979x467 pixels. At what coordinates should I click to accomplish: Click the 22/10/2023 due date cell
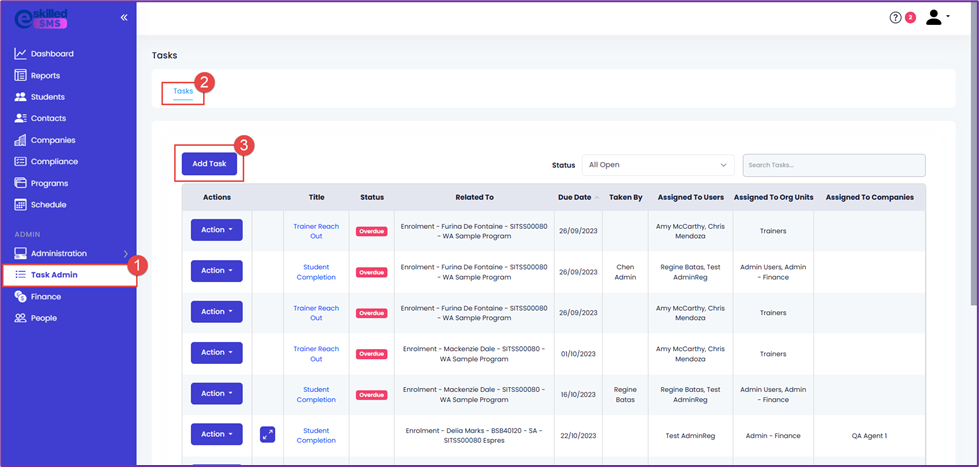(x=578, y=436)
